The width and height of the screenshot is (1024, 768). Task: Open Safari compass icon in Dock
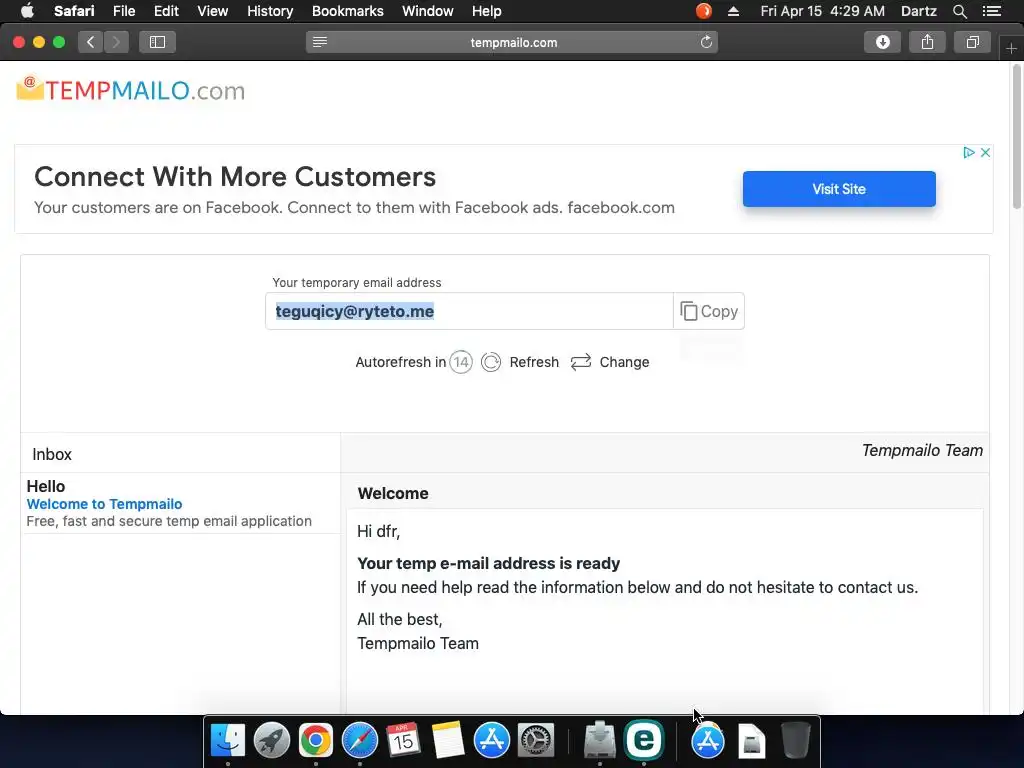point(360,741)
